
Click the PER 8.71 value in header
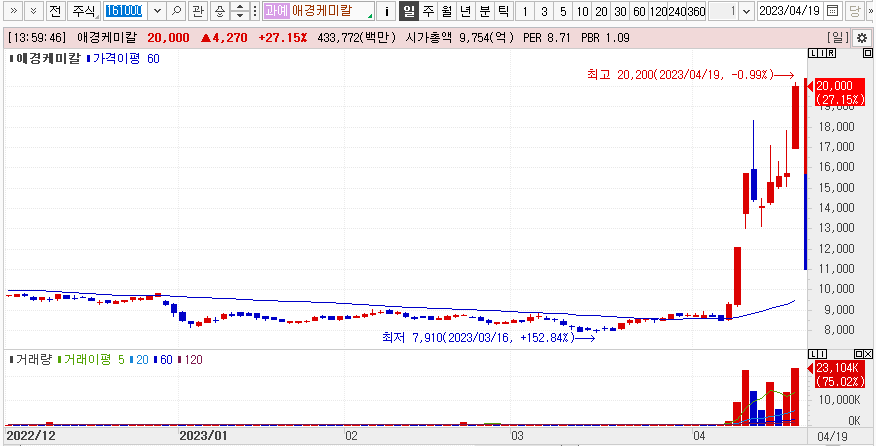point(546,38)
